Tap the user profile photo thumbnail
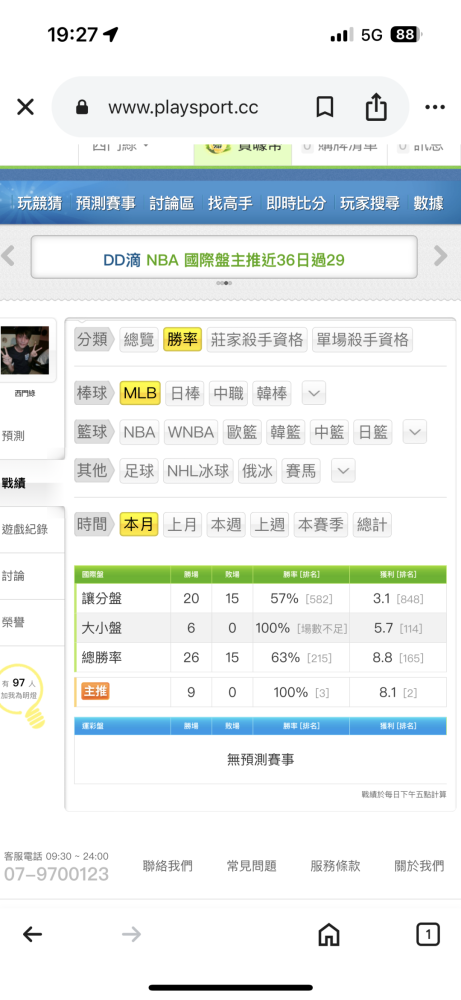461x1000 pixels. tap(25, 350)
